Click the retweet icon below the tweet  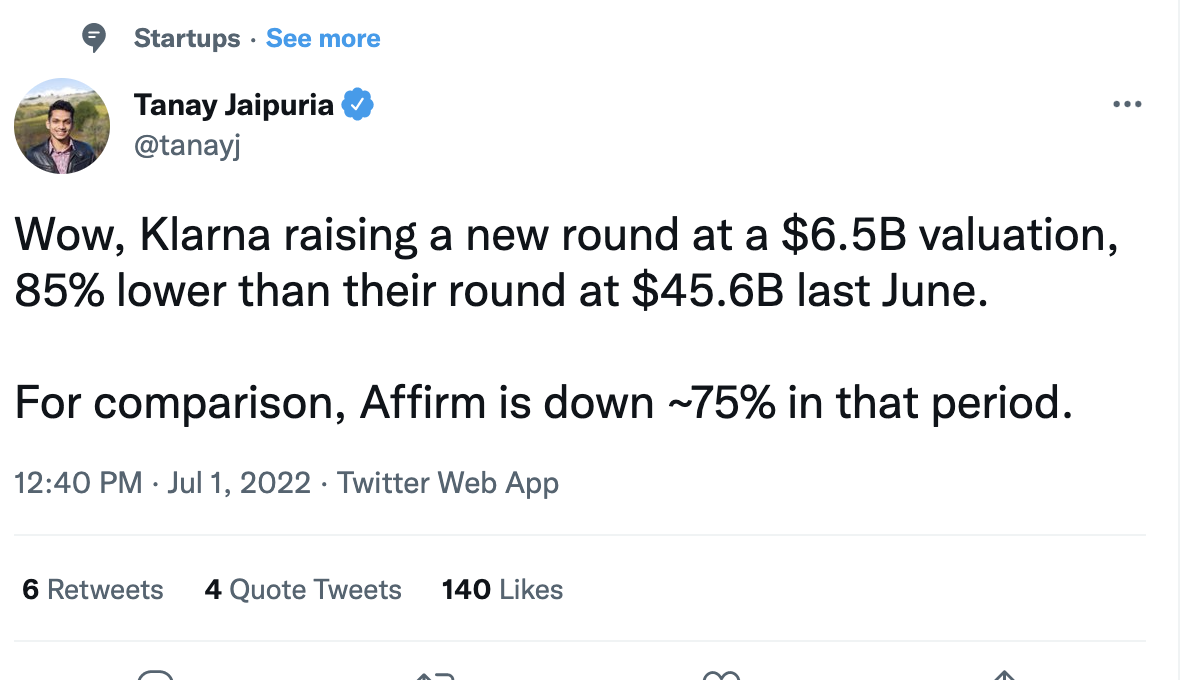(x=436, y=676)
